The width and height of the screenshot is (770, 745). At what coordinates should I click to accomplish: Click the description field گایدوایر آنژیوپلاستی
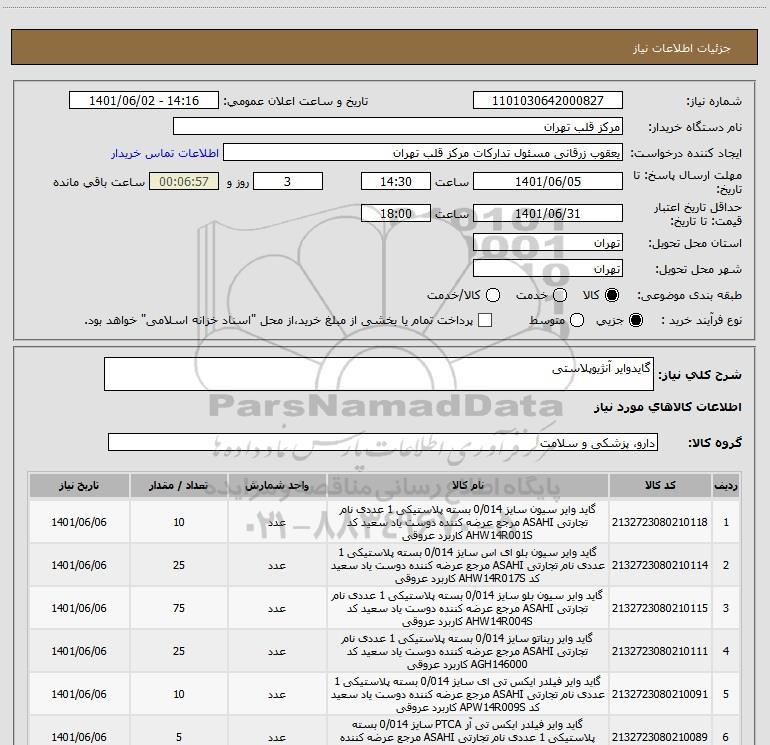click(x=379, y=374)
